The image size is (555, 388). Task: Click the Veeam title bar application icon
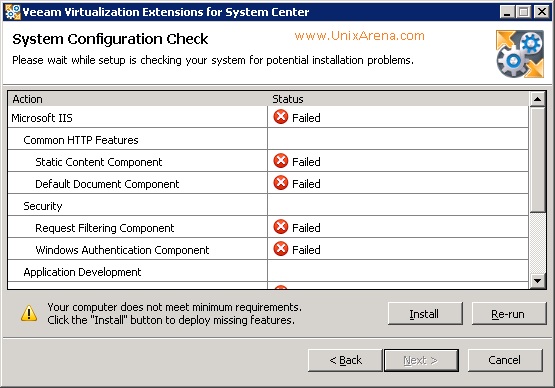click(x=12, y=12)
